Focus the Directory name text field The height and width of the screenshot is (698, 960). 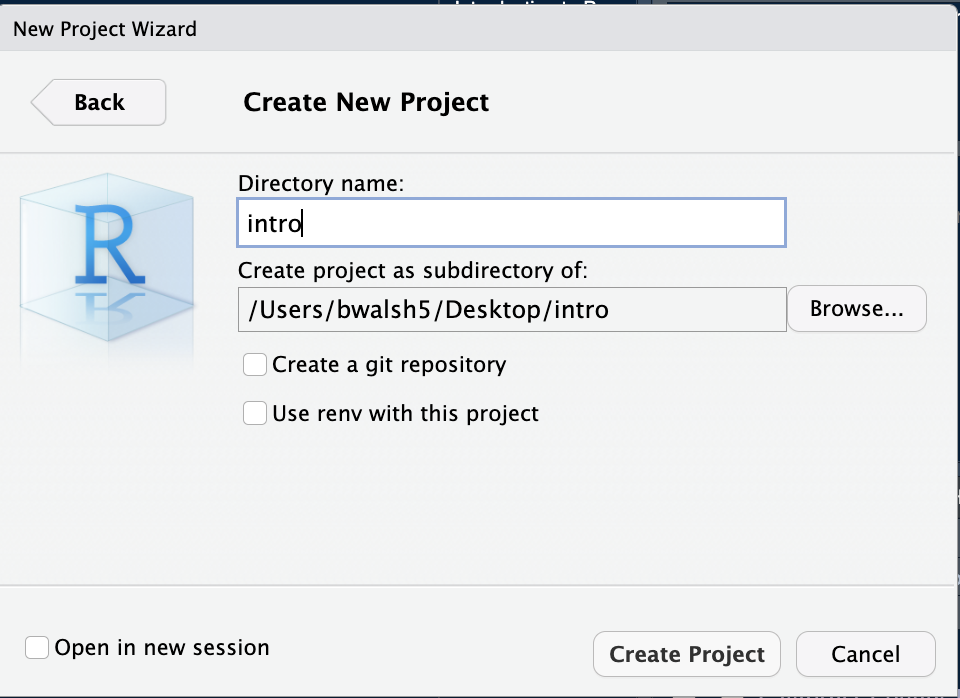(510, 223)
